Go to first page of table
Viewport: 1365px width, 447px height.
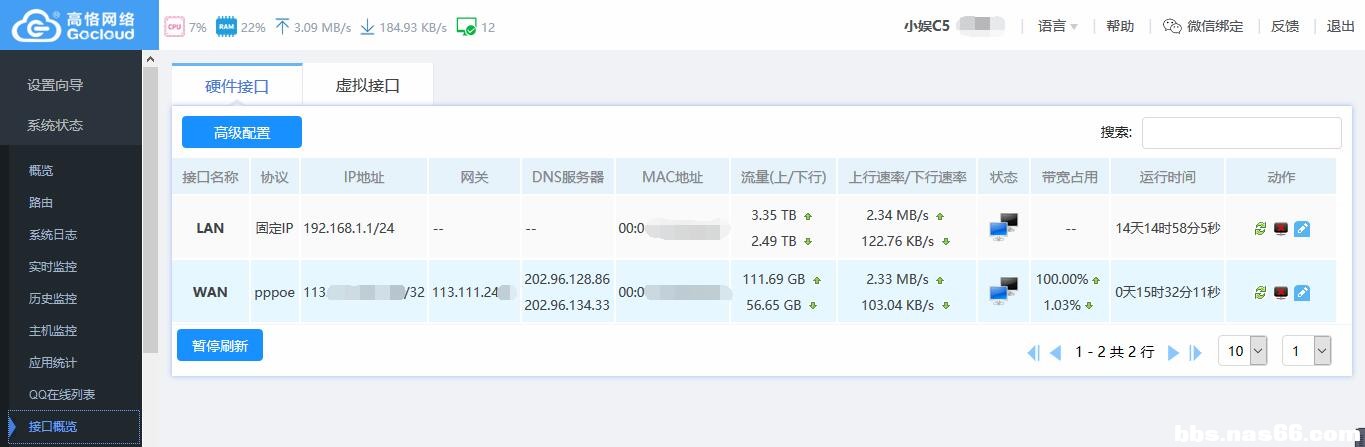pos(1034,352)
